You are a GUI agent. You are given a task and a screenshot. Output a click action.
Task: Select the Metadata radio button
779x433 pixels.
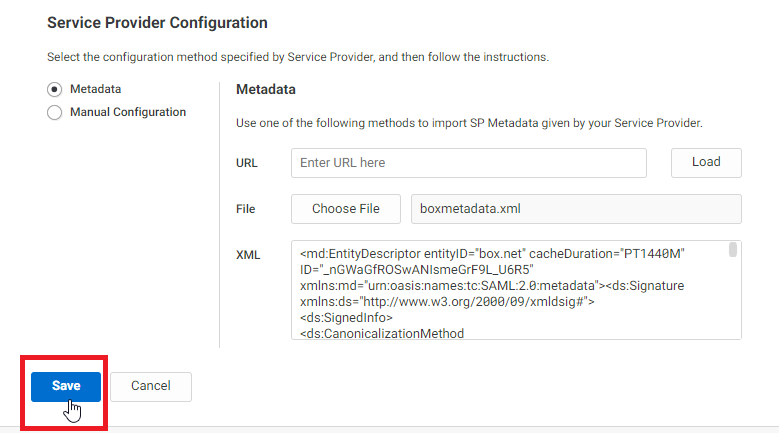[55, 89]
